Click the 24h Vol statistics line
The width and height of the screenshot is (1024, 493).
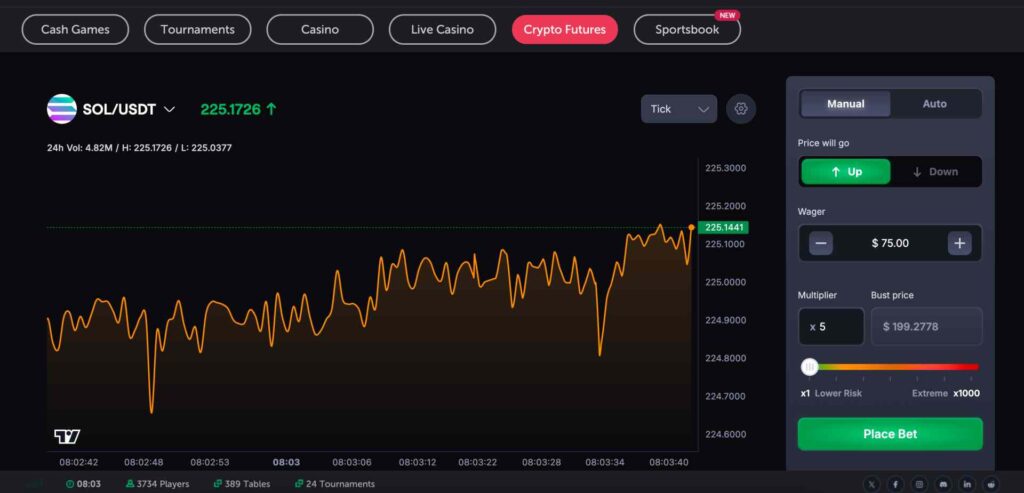(x=139, y=148)
